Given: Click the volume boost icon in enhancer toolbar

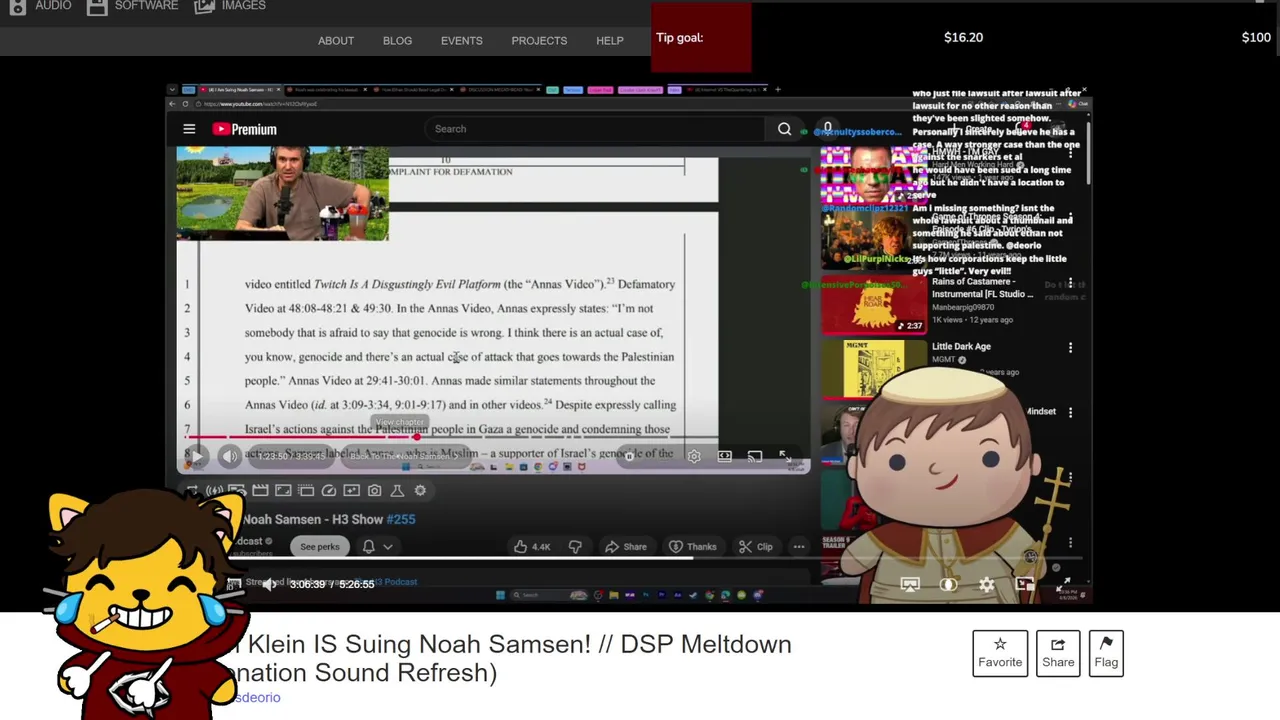Looking at the screenshot, I should 214,490.
